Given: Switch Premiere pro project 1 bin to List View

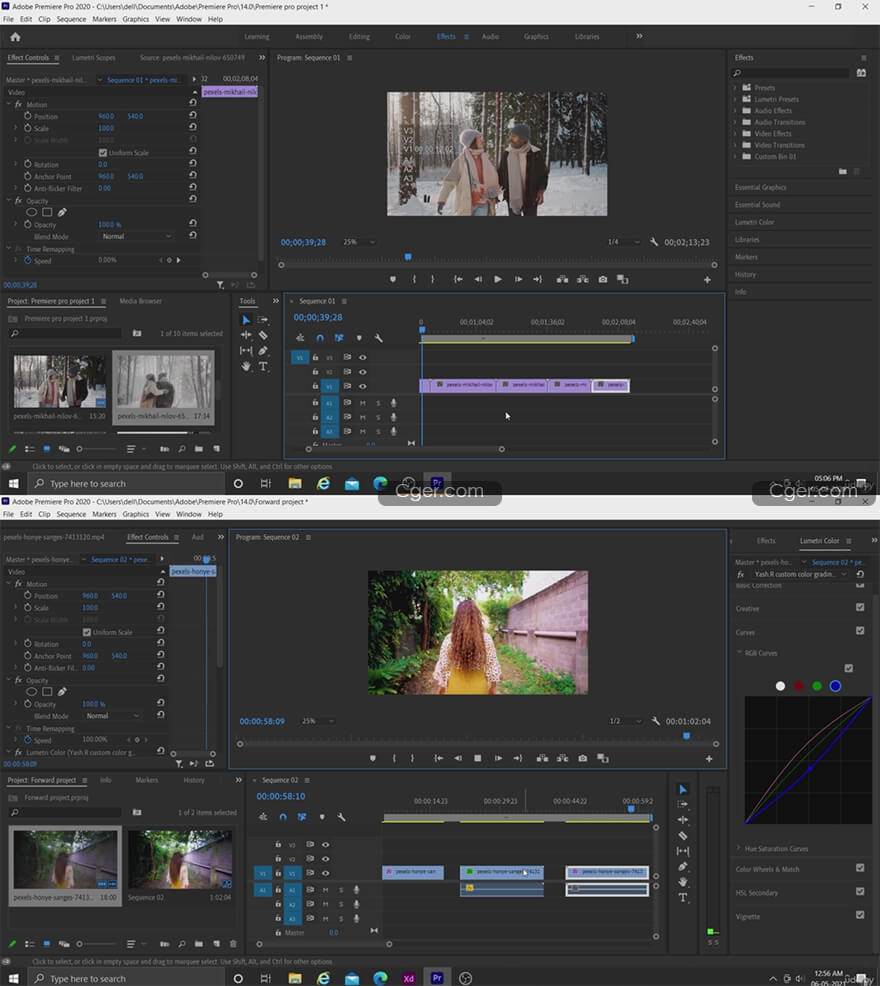Looking at the screenshot, I should (x=30, y=449).
